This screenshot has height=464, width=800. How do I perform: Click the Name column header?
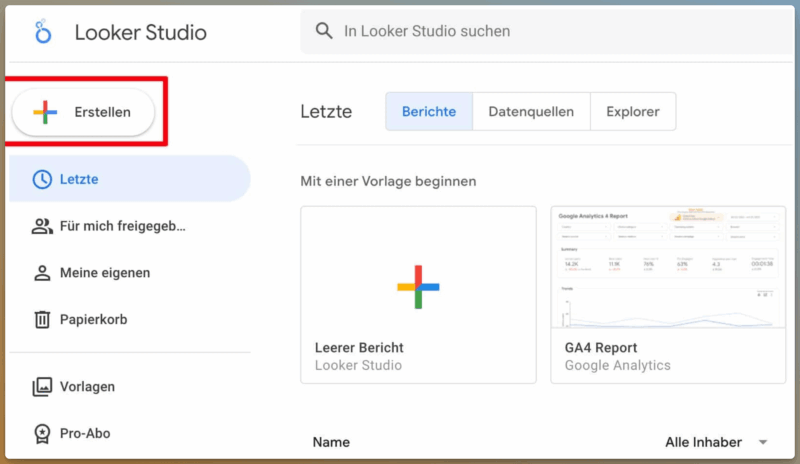(331, 442)
